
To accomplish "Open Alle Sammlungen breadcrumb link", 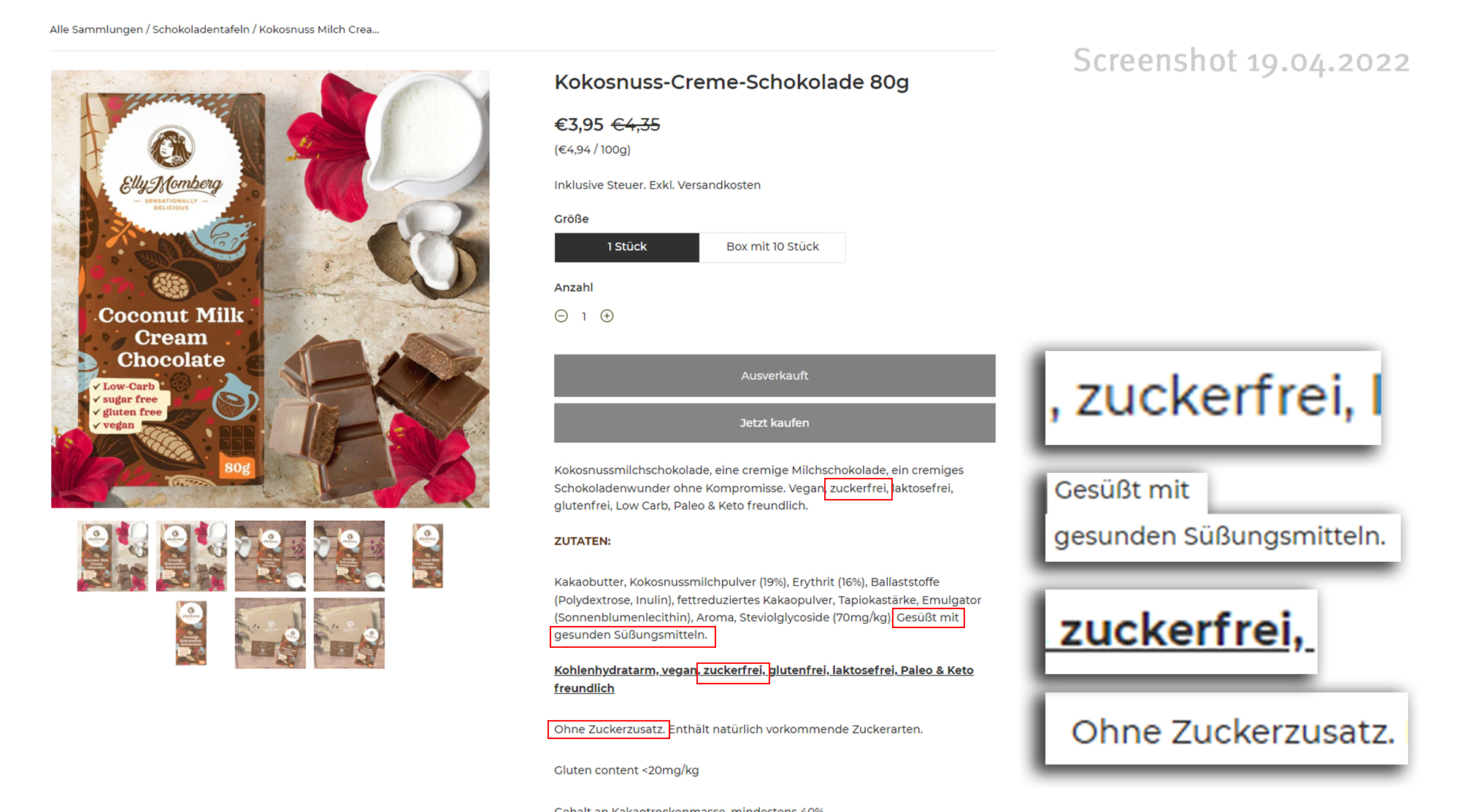I will [x=96, y=30].
